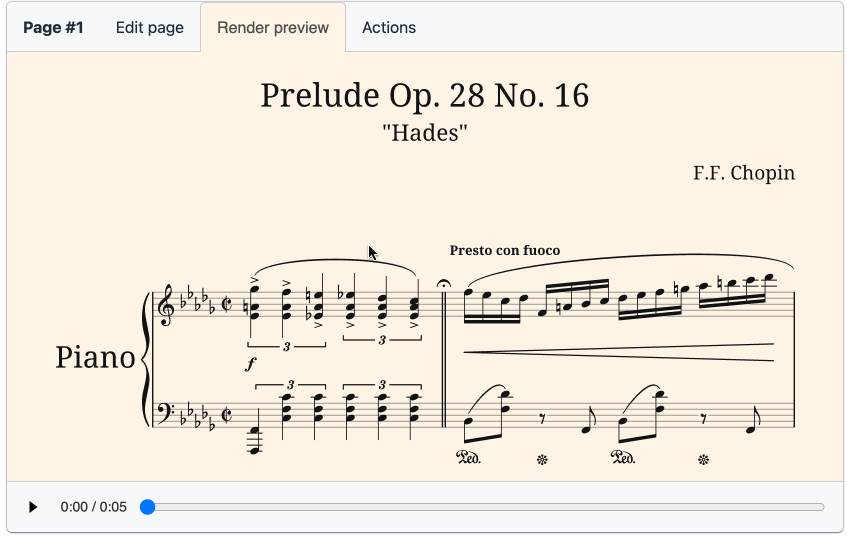The height and width of the screenshot is (537, 847).
Task: Click the "Hades" subtitle text
Action: (x=425, y=133)
